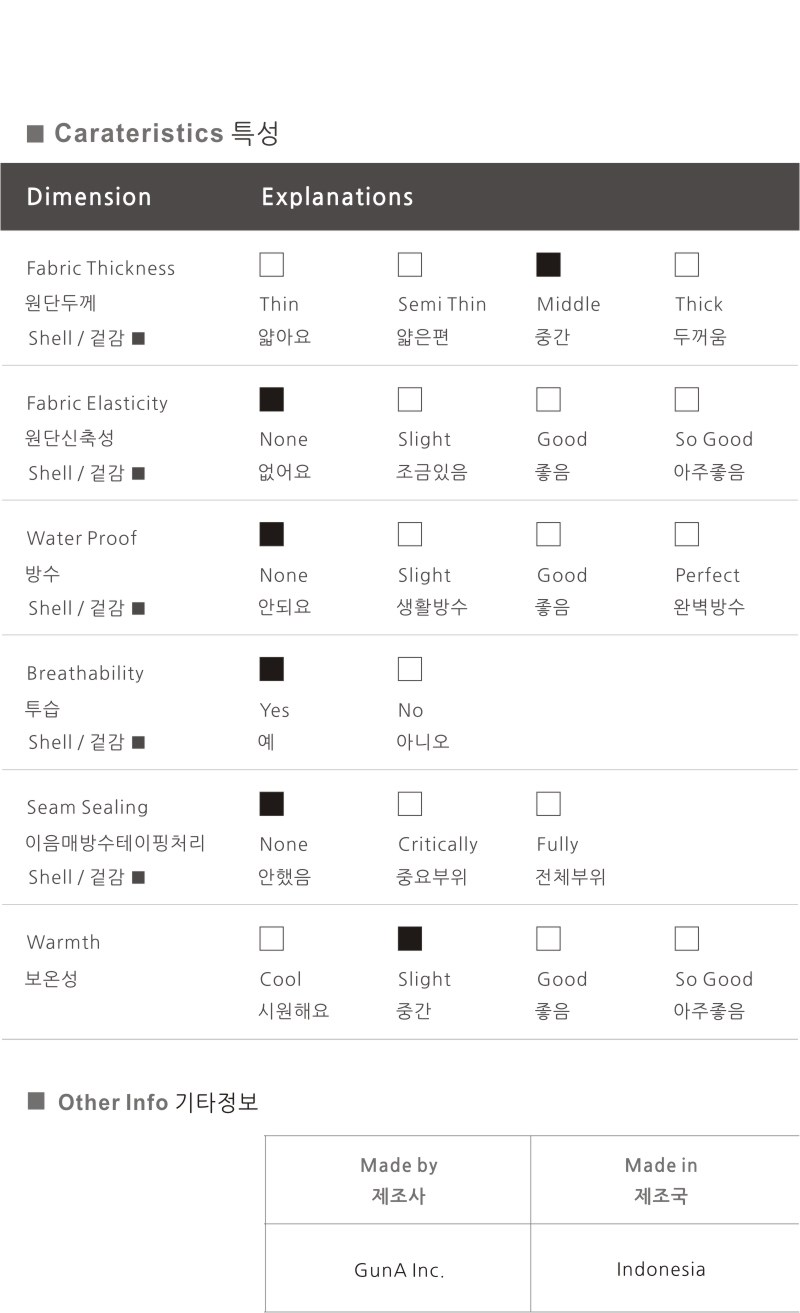Check Fully seam sealing box
Screen dimensions: 800x1313
[x=548, y=804]
